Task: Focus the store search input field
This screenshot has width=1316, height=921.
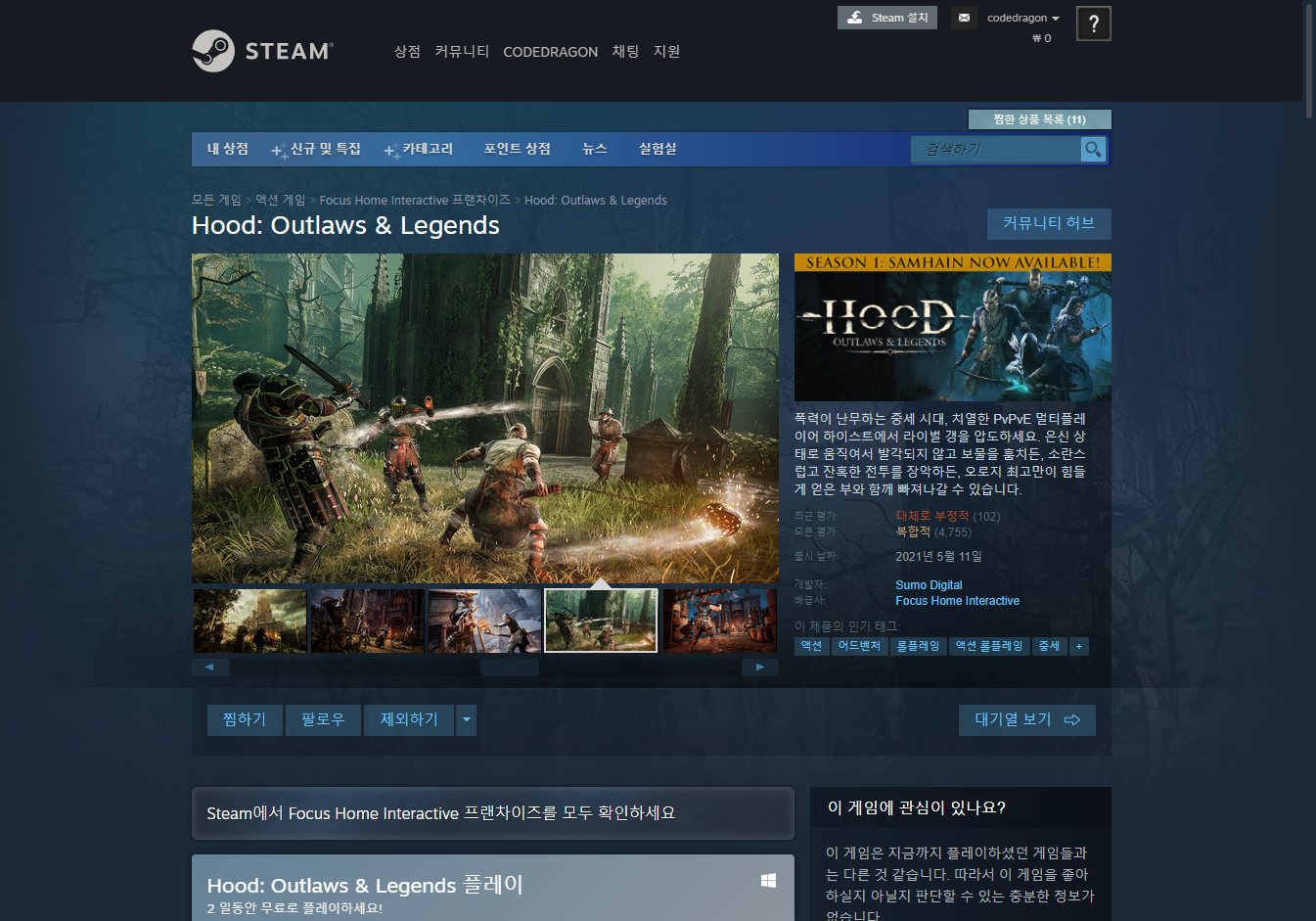Action: 996,149
